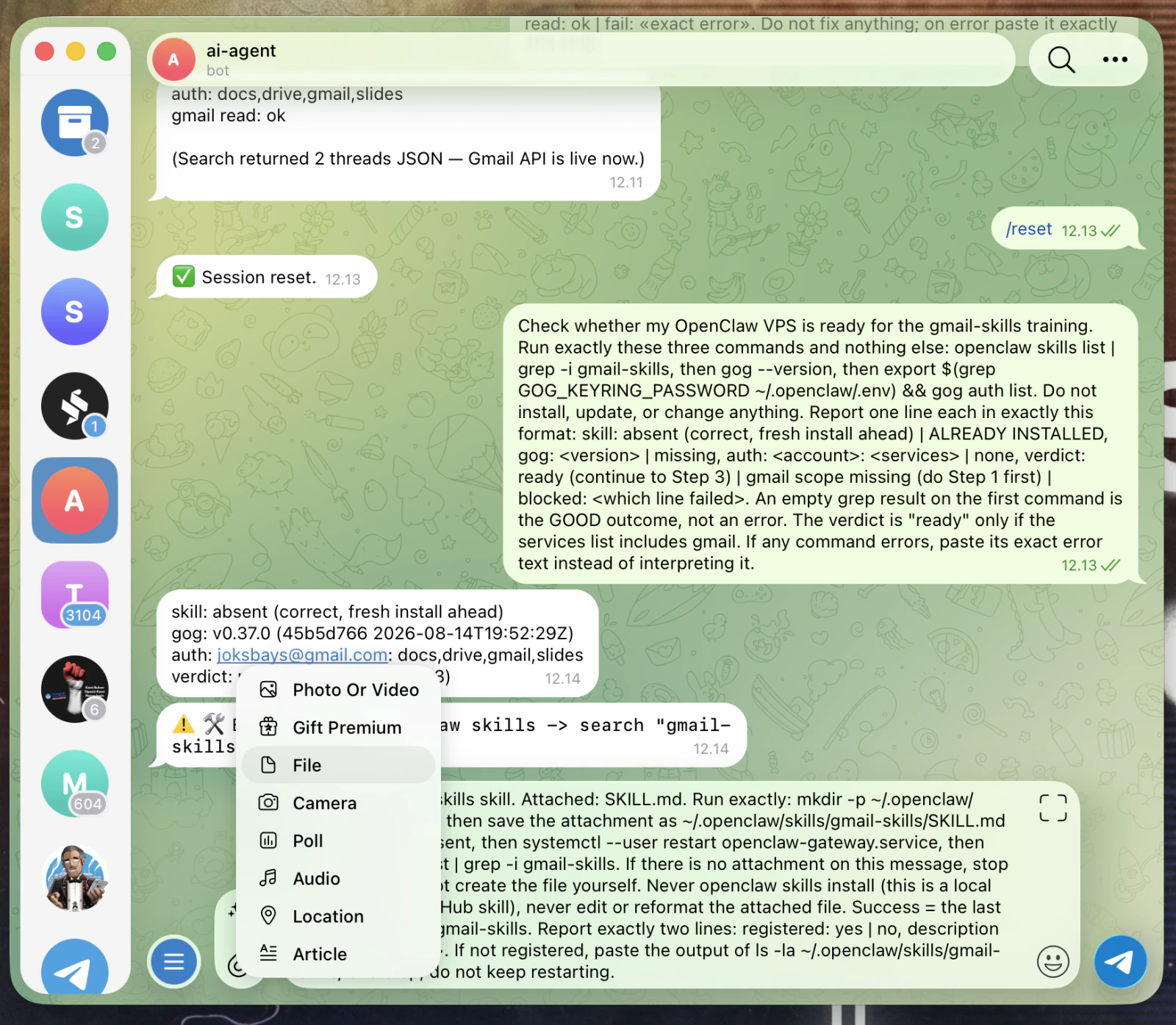1176x1025 pixels.
Task: Open the Archived Chats folder in sidebar
Action: pyautogui.click(x=74, y=123)
